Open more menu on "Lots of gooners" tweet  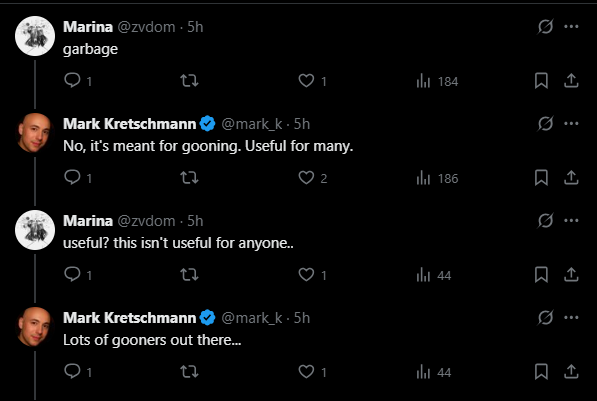point(571,318)
